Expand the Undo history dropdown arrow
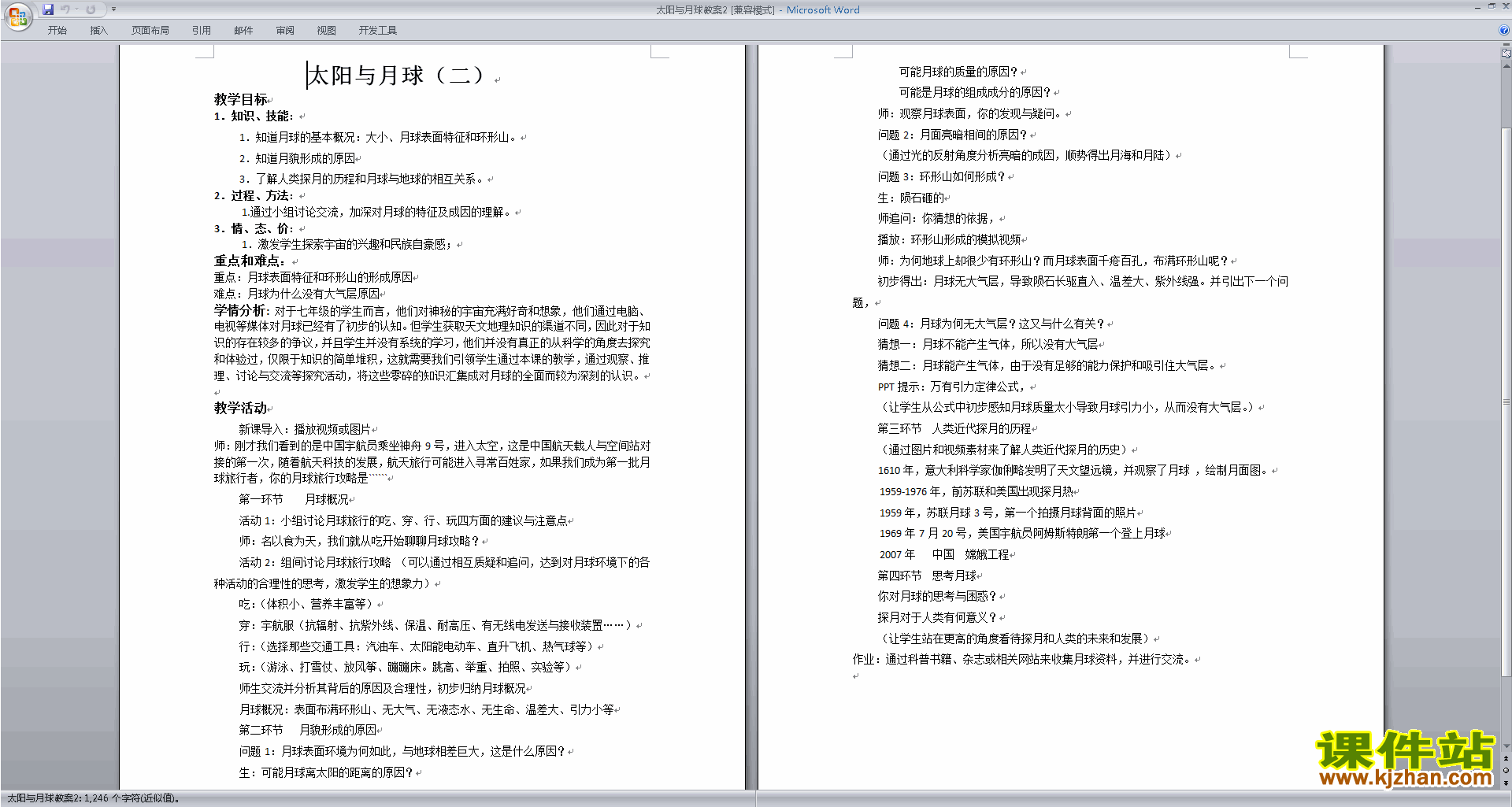Viewport: 1512px width, 807px height. point(77,9)
